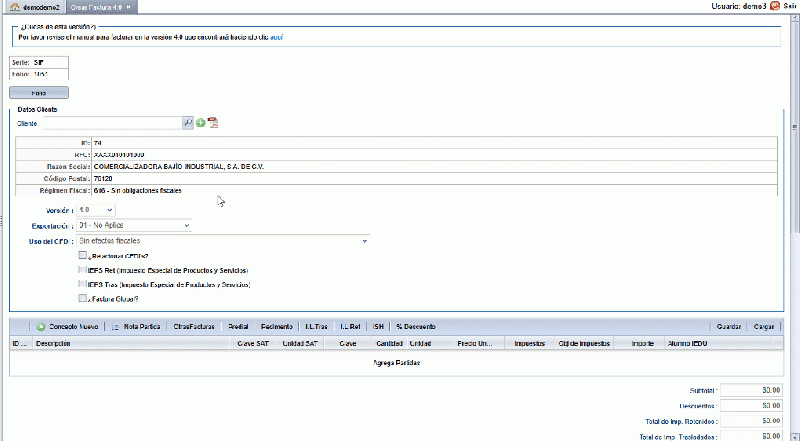Click the Concepto Nuevo label

click(73, 327)
